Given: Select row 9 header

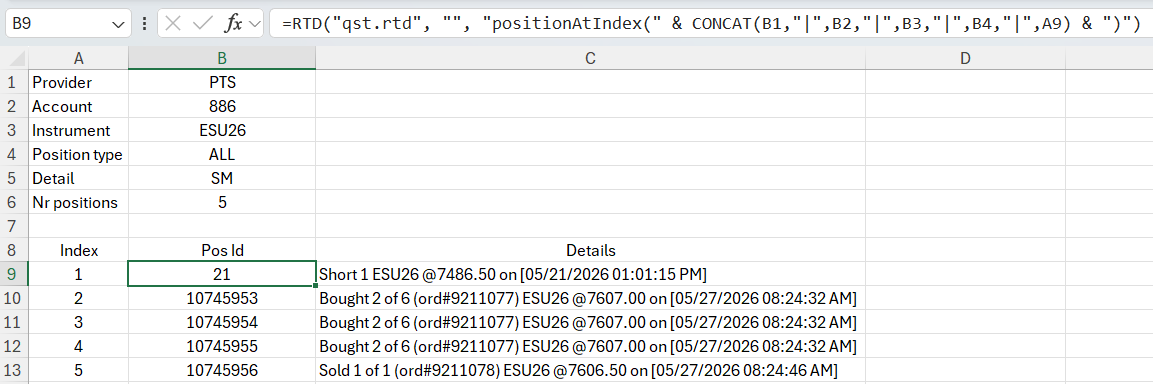Looking at the screenshot, I should pos(14,274).
